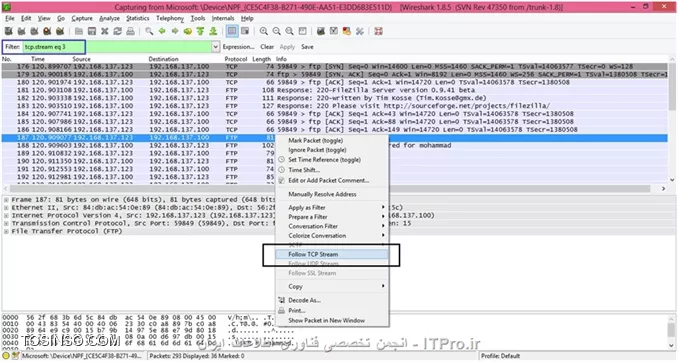Open the coloring rules icon

[x=346, y=31]
